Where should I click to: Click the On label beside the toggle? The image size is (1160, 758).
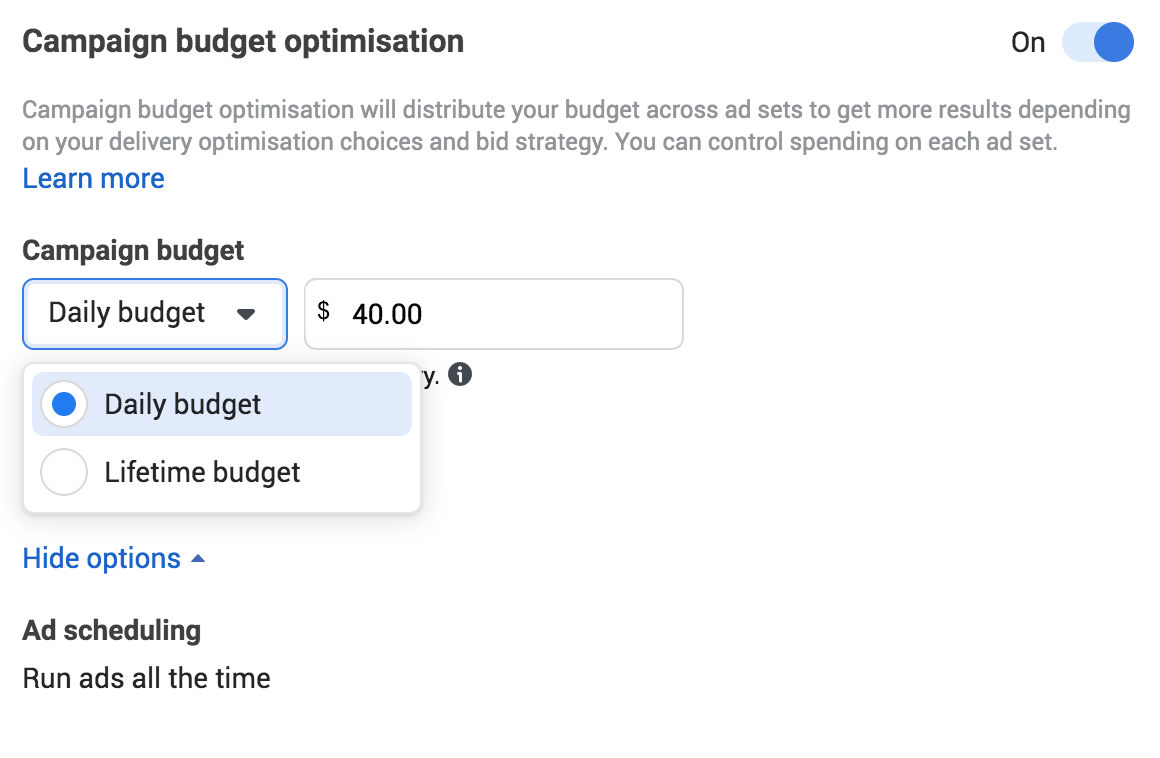point(1028,43)
